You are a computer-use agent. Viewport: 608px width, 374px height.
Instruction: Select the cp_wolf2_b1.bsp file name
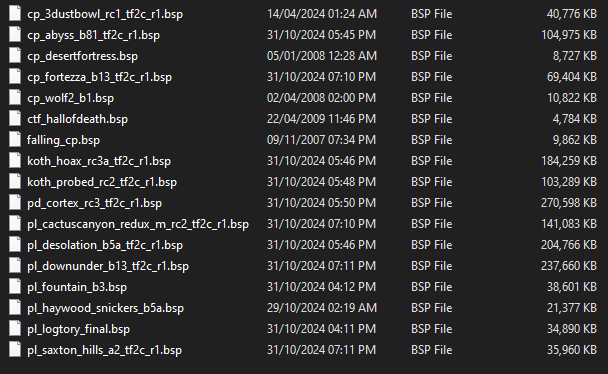[x=70, y=98]
